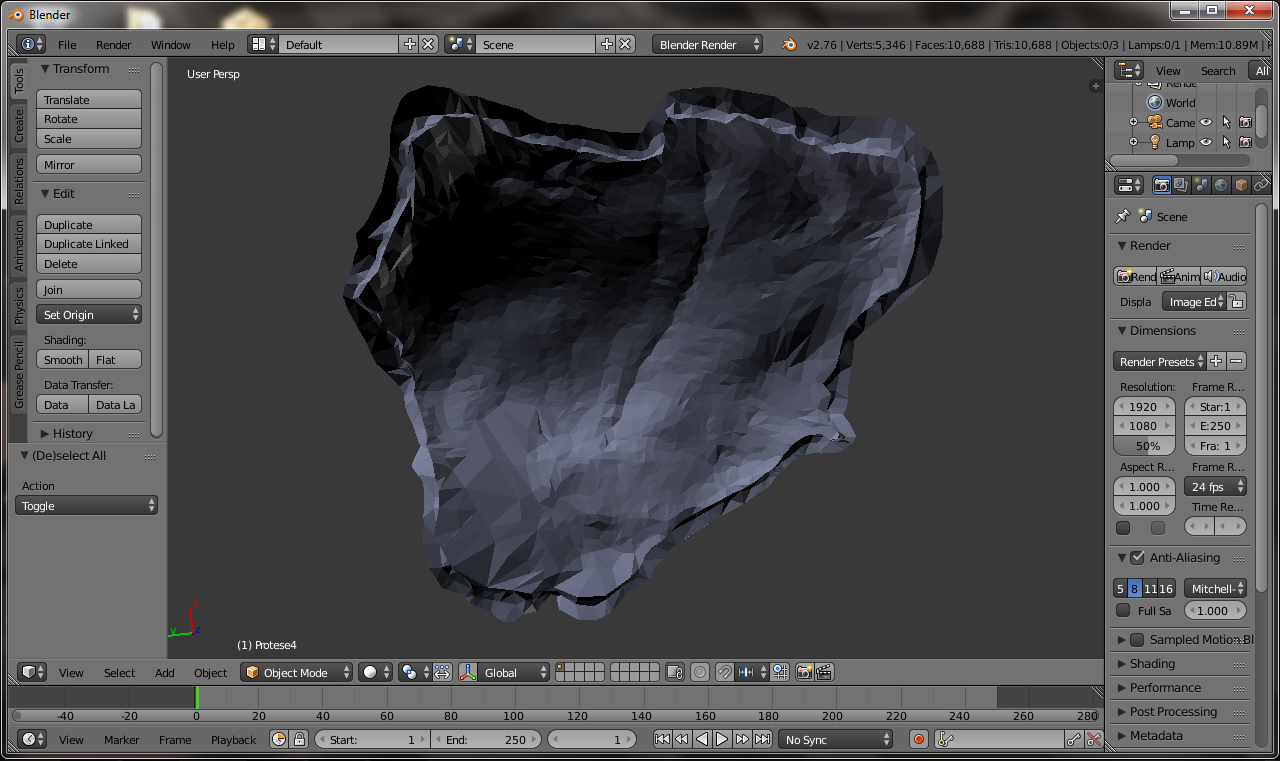Open the 3D view Select menu
This screenshot has height=761, width=1280.
pos(119,672)
